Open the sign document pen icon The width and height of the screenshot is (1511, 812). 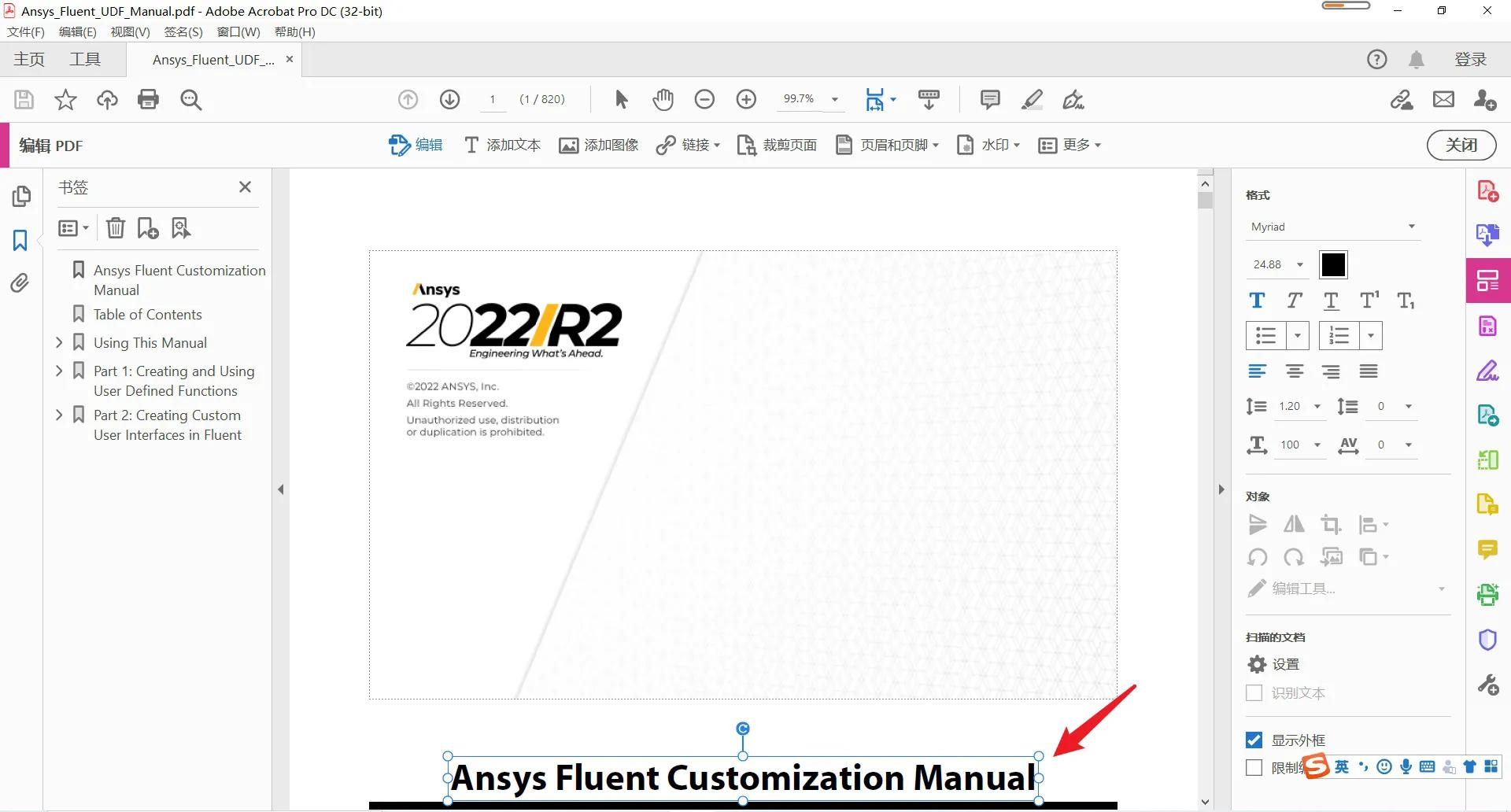point(1073,99)
